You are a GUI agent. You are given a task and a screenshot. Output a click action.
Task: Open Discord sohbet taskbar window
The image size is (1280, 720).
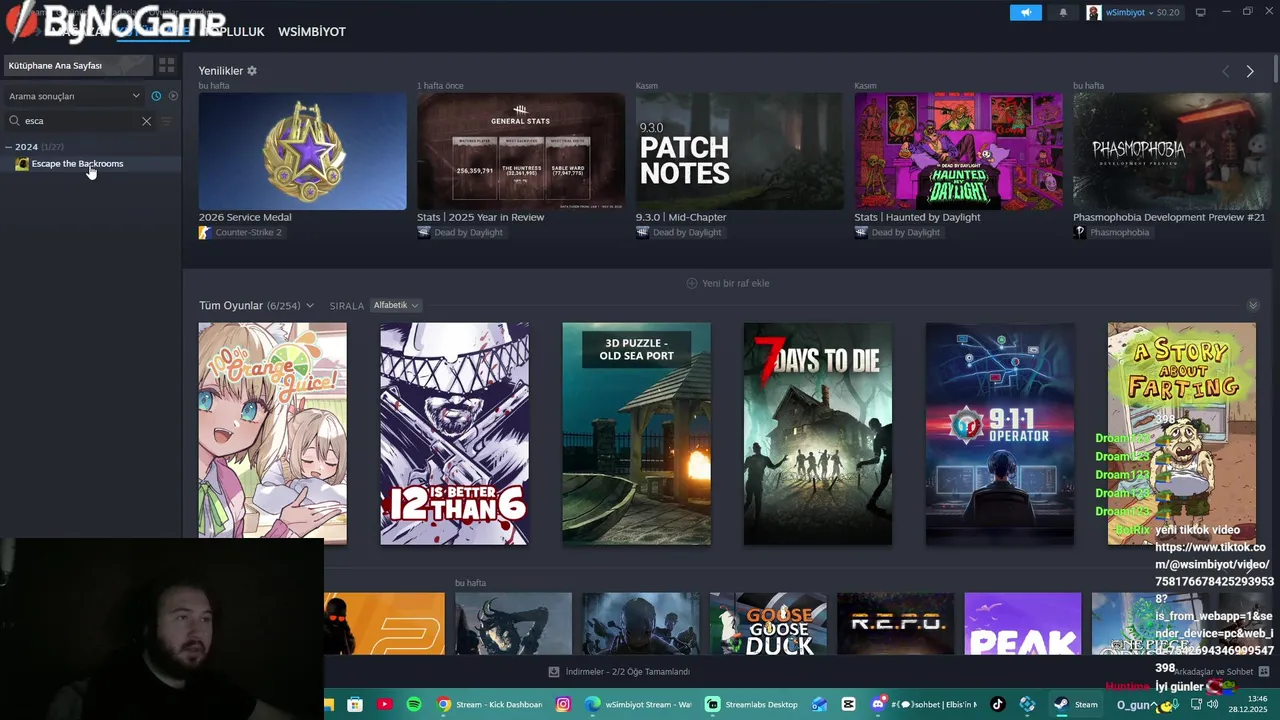point(925,704)
